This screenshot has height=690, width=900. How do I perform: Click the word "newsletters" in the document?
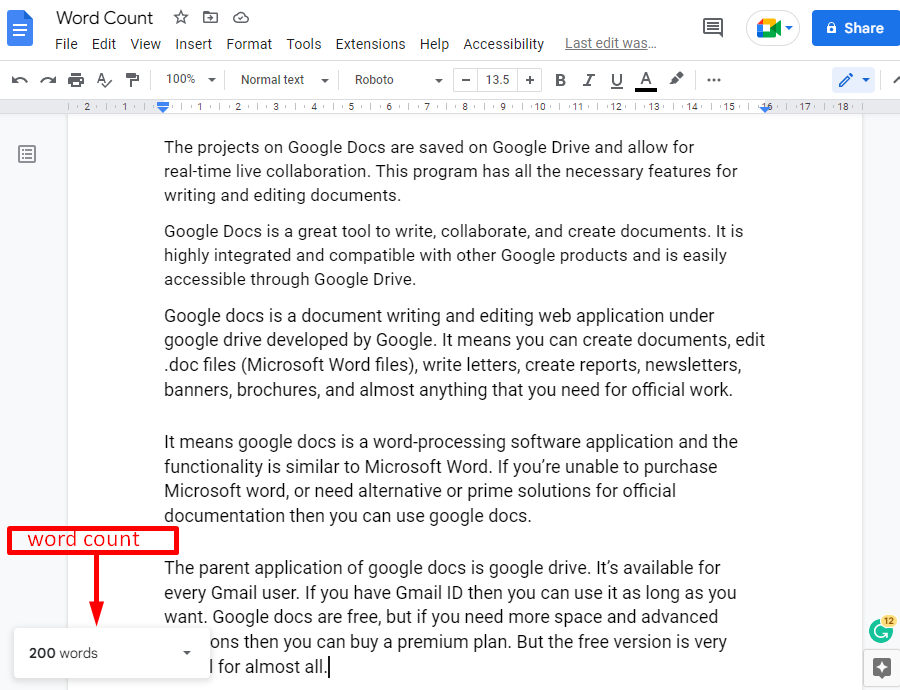pyautogui.click(x=692, y=365)
